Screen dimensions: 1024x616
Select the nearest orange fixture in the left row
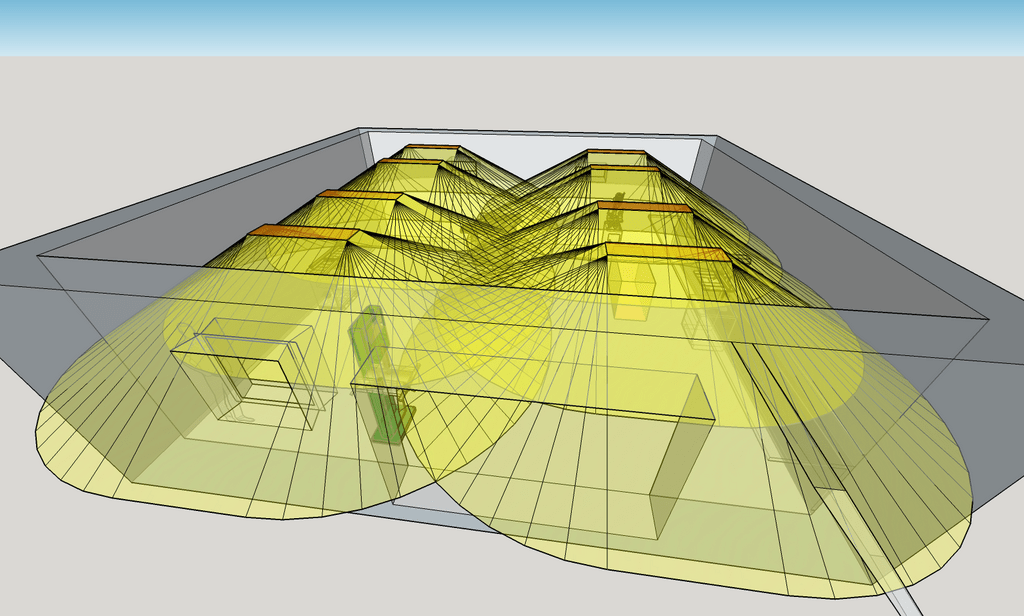coord(304,233)
